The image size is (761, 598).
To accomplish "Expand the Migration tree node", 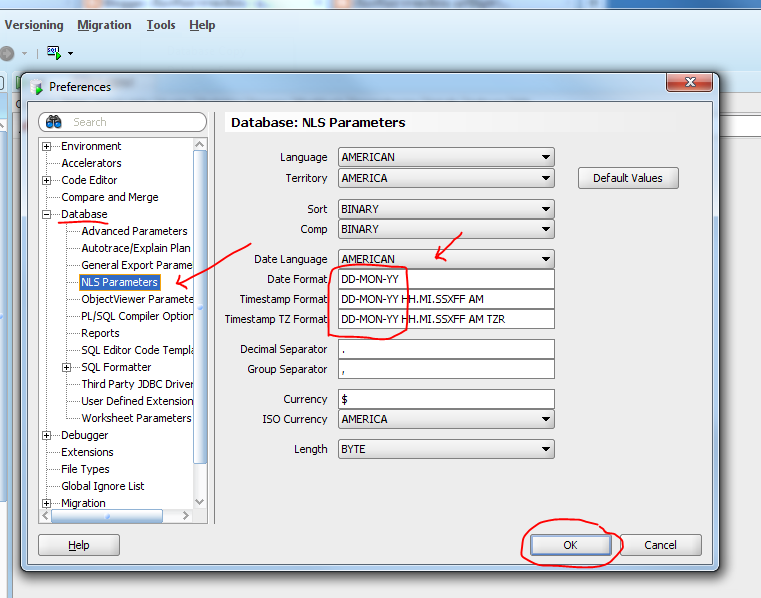I will tap(47, 503).
